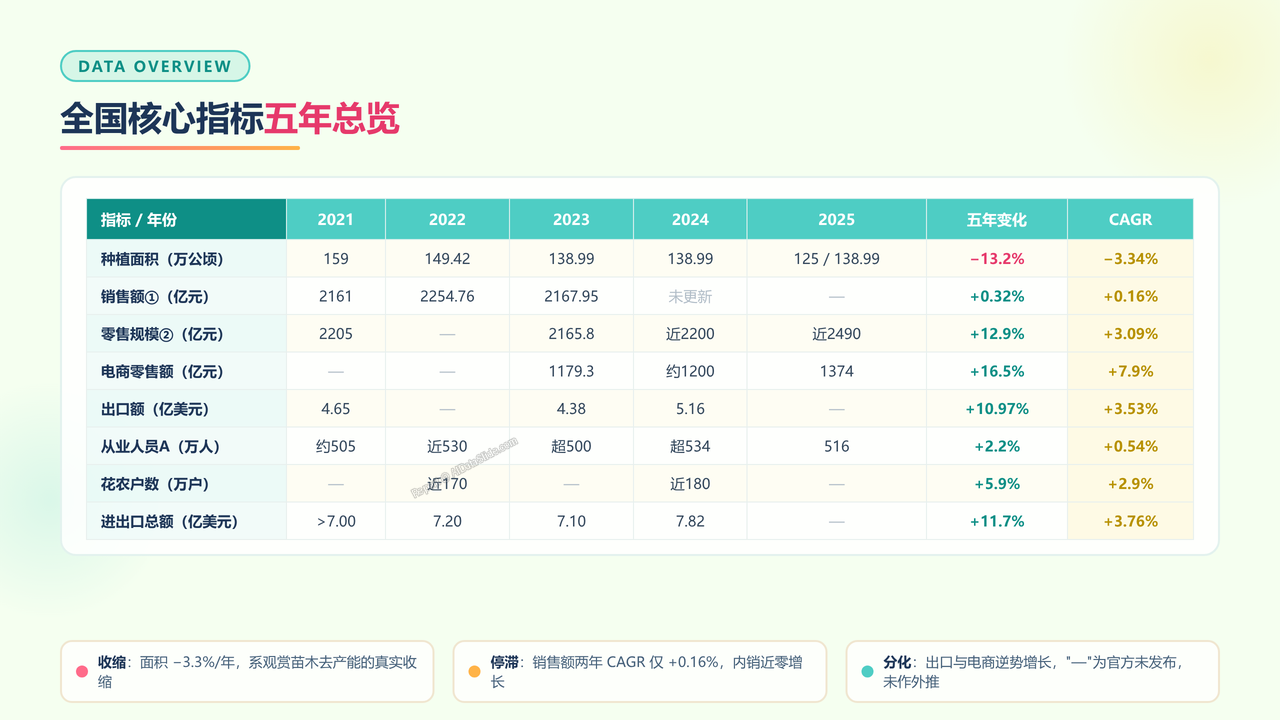Click the 149.42 cell
This screenshot has height=720, width=1280.
[447, 259]
